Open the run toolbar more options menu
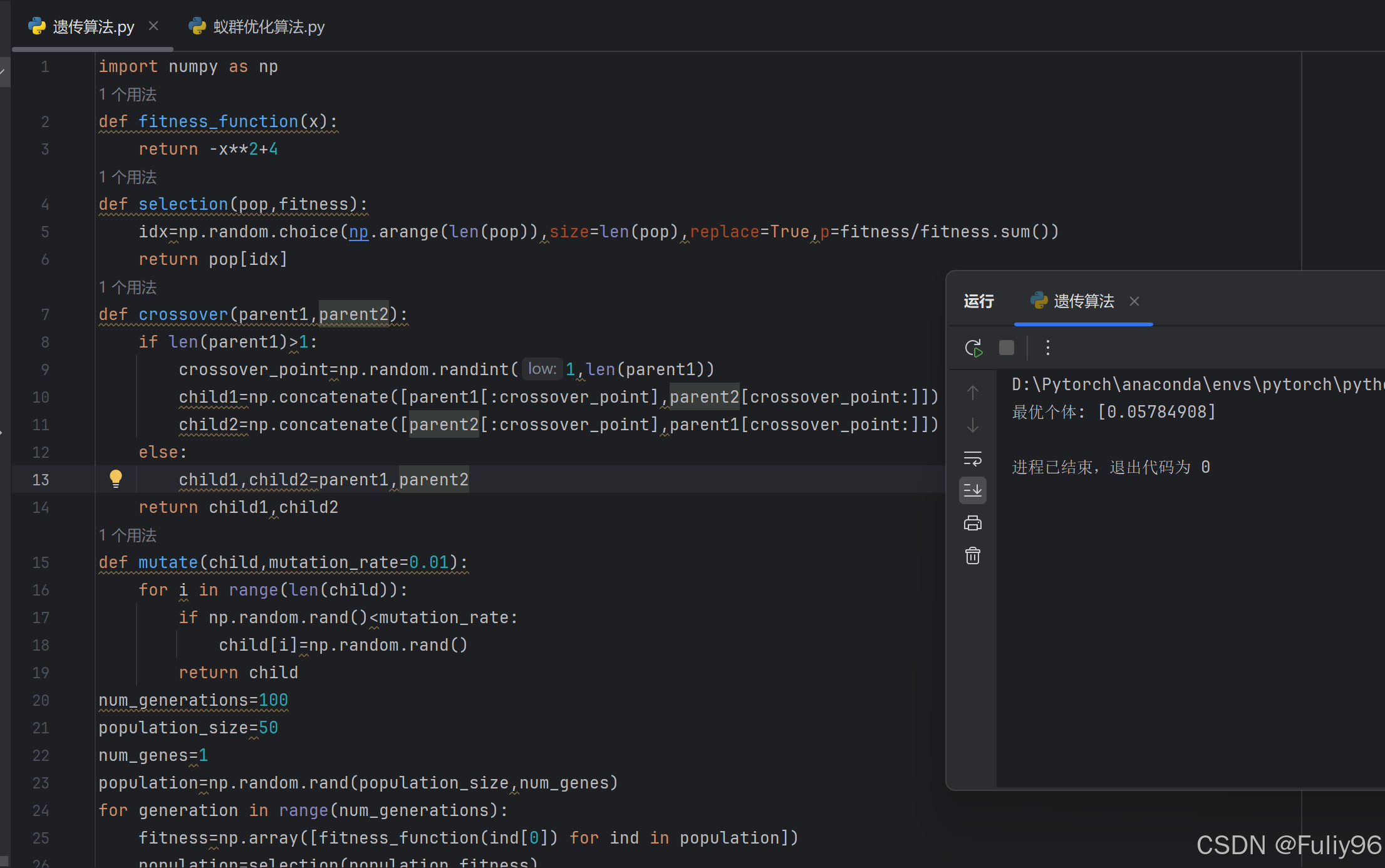 [1047, 348]
